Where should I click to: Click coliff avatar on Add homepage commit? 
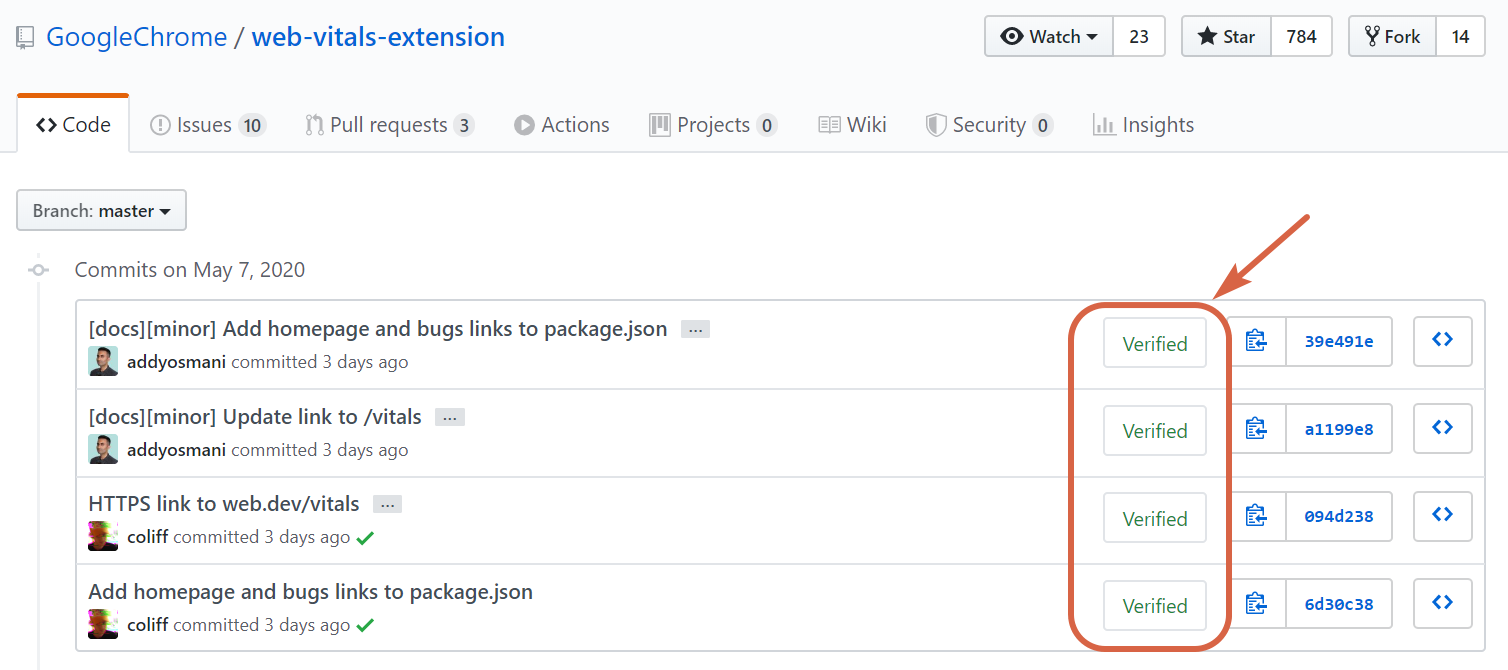103,624
